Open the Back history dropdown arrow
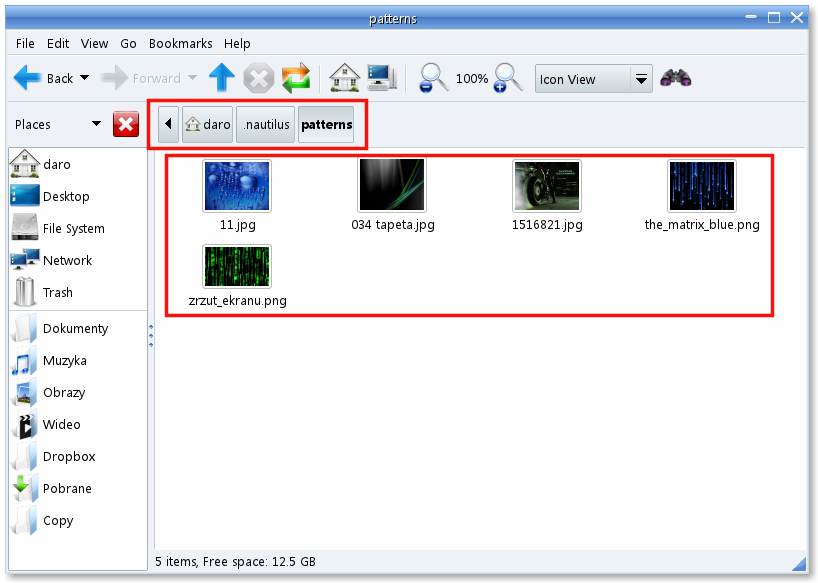Screen dimensions: 818x583 [x=85, y=78]
